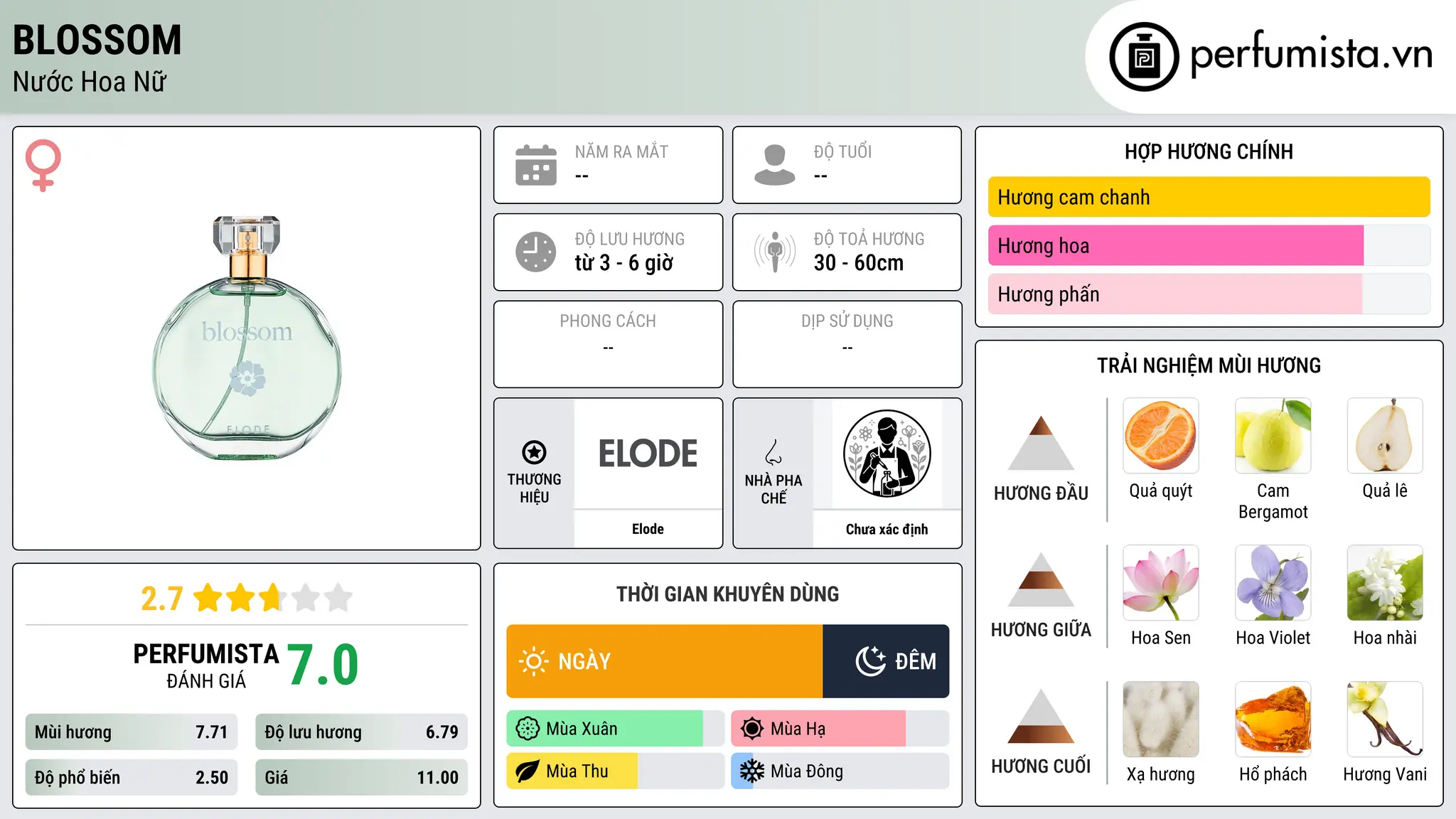Select the 'Chưa xác định' perfumer caption

887,529
